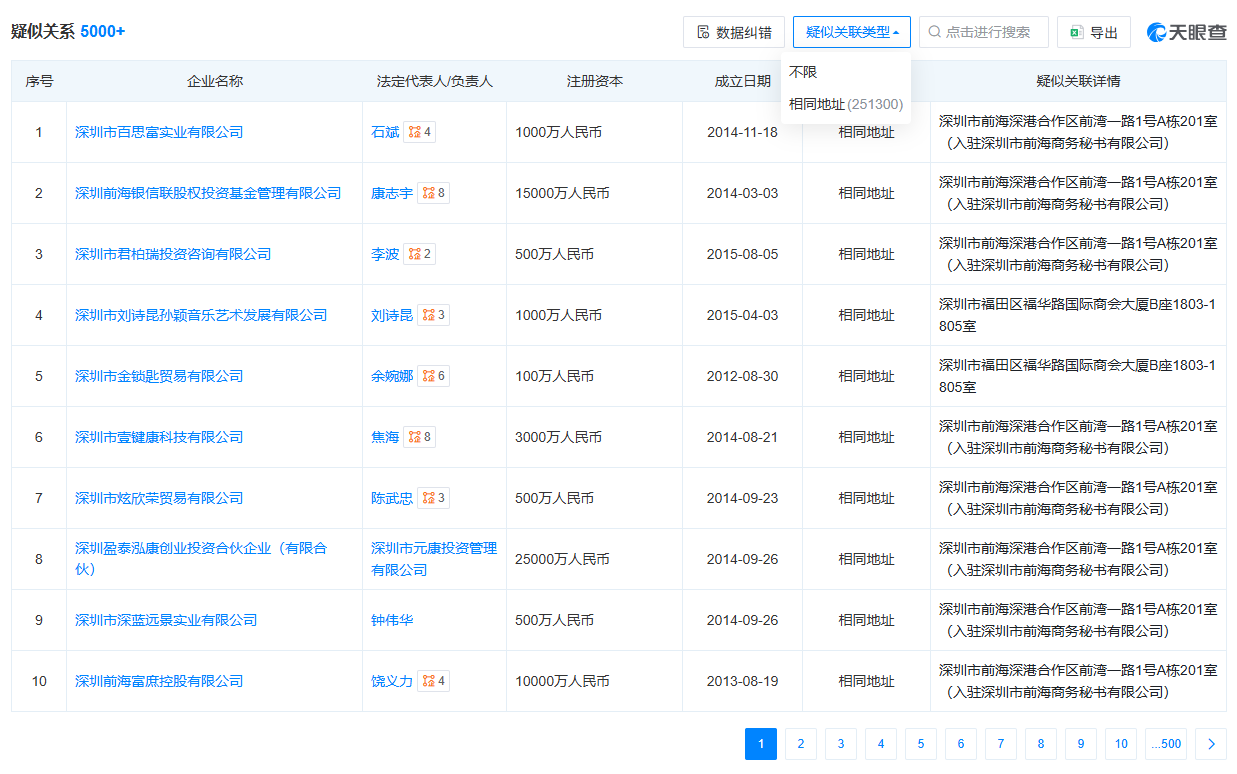This screenshot has height=774, width=1237.
Task: Click the relation badge beside 饶义力
Action: (x=433, y=681)
